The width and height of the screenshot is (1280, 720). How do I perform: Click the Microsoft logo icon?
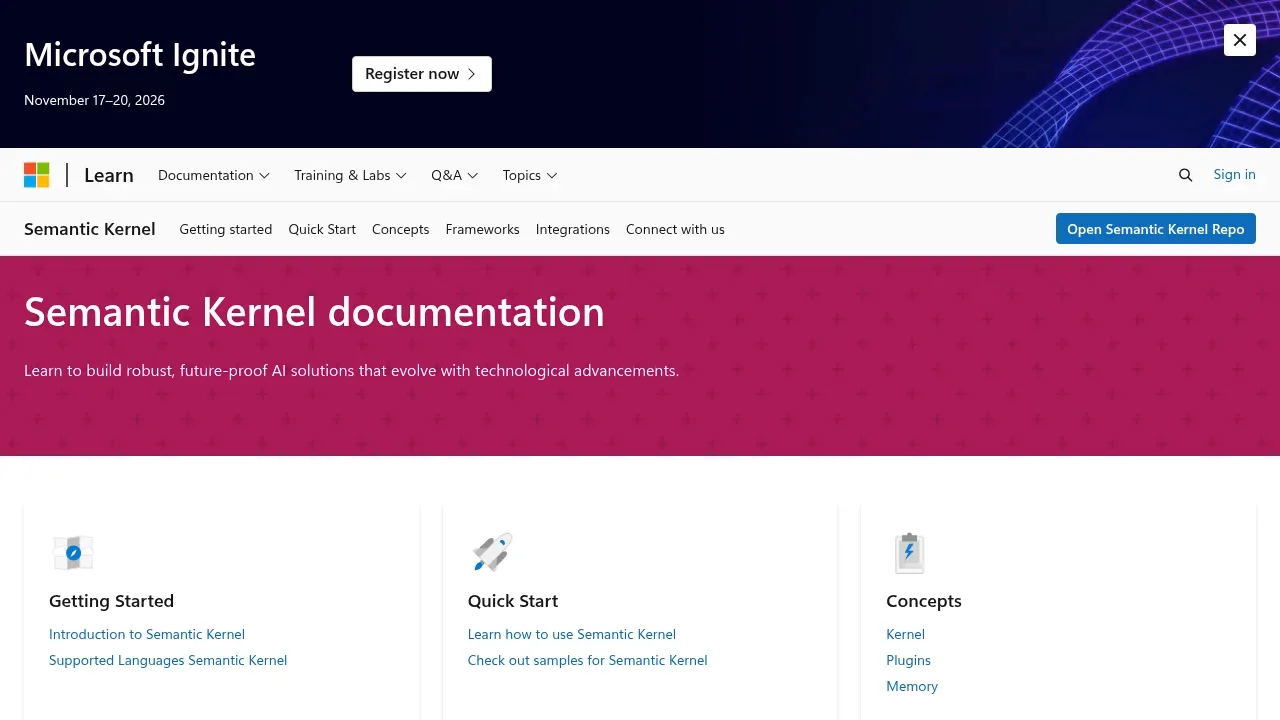pos(37,175)
